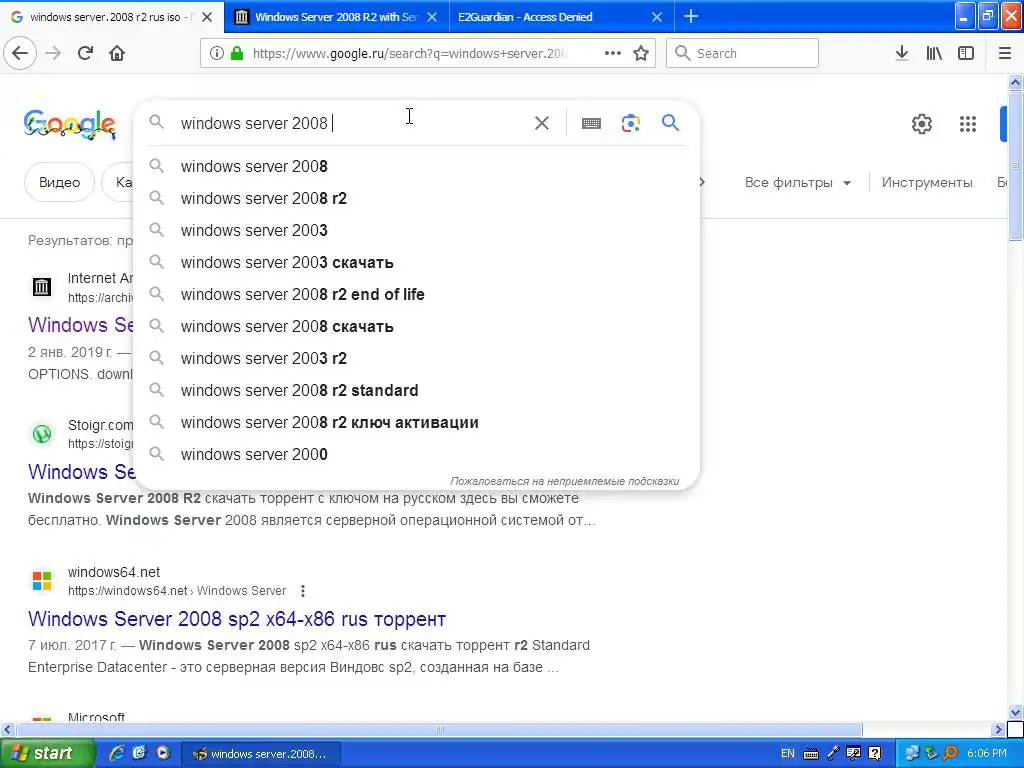
Task: Click the system tray clock 6:06 PM
Action: (986, 753)
